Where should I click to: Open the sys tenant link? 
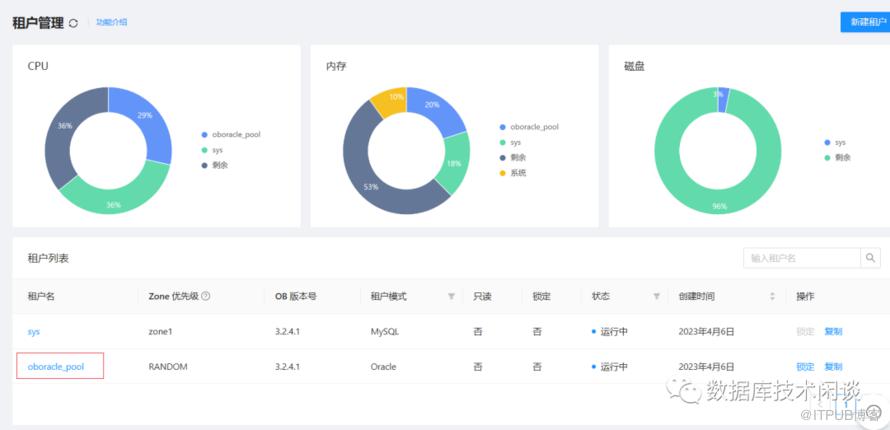tap(33, 331)
